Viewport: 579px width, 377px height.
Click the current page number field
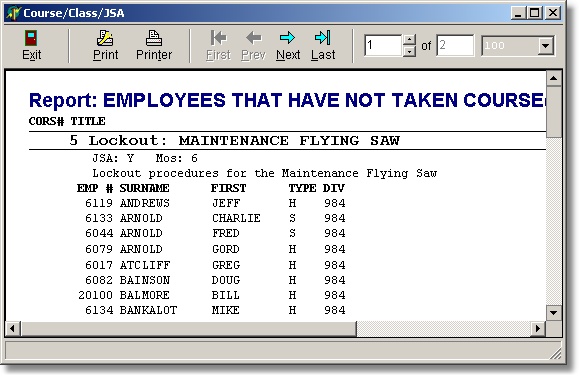tap(383, 45)
